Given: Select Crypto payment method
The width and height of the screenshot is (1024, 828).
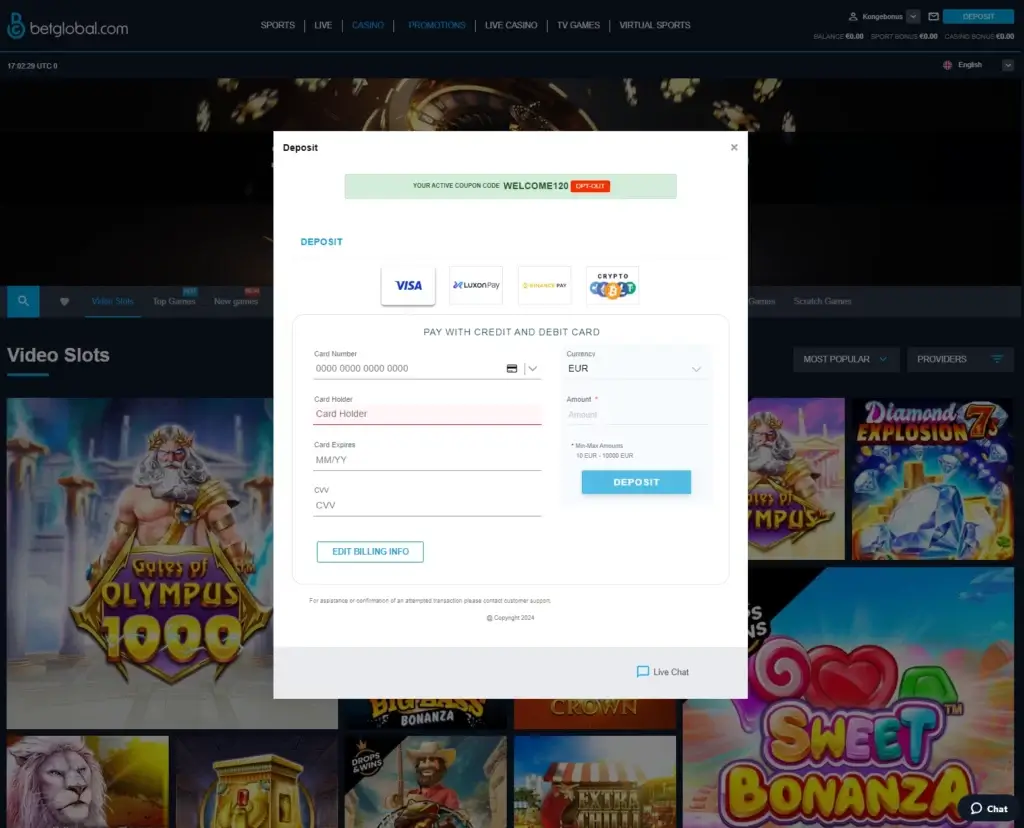Looking at the screenshot, I should [x=613, y=285].
